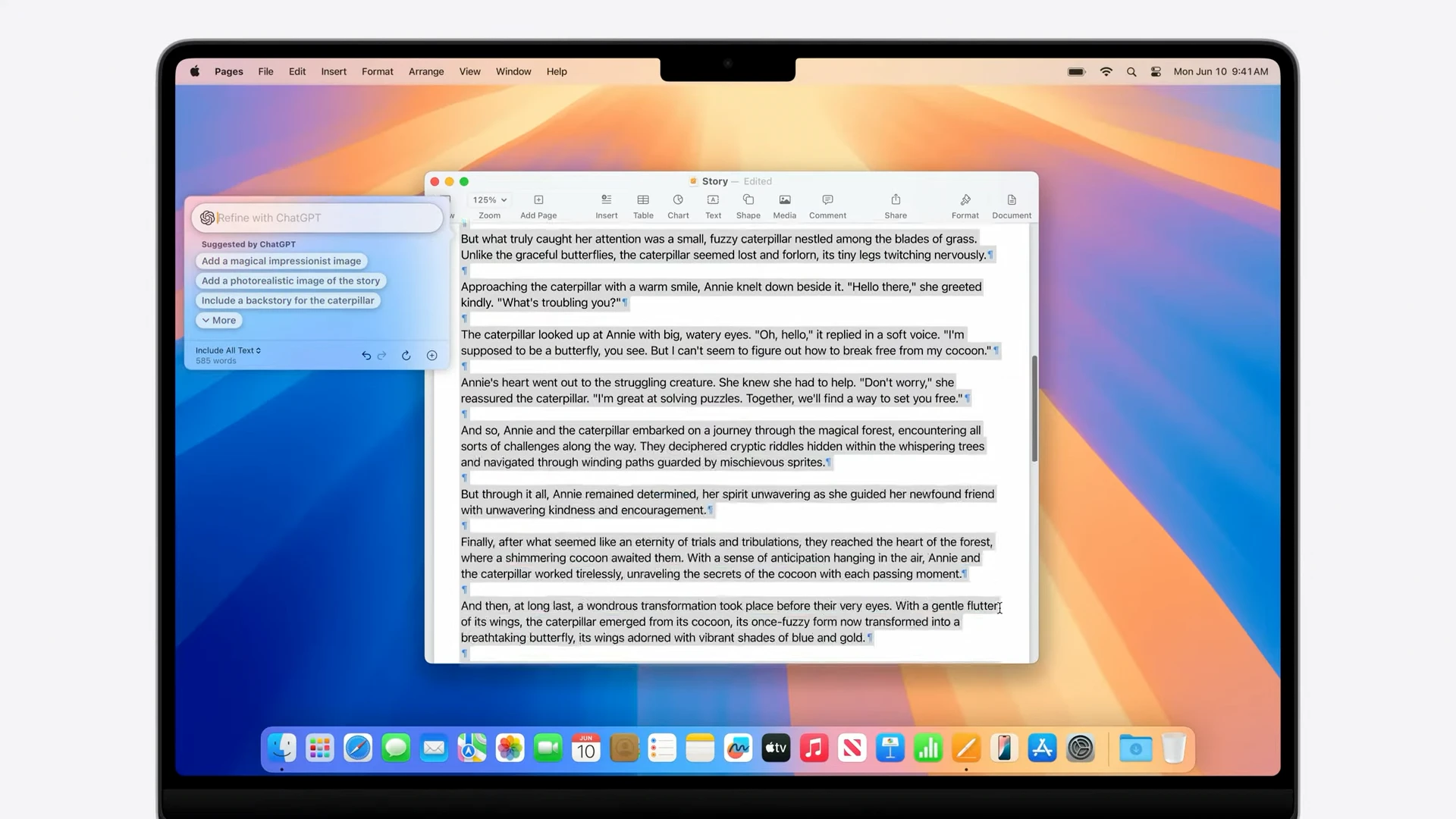Image resolution: width=1456 pixels, height=819 pixels.
Task: Open the View menu
Action: click(x=469, y=71)
